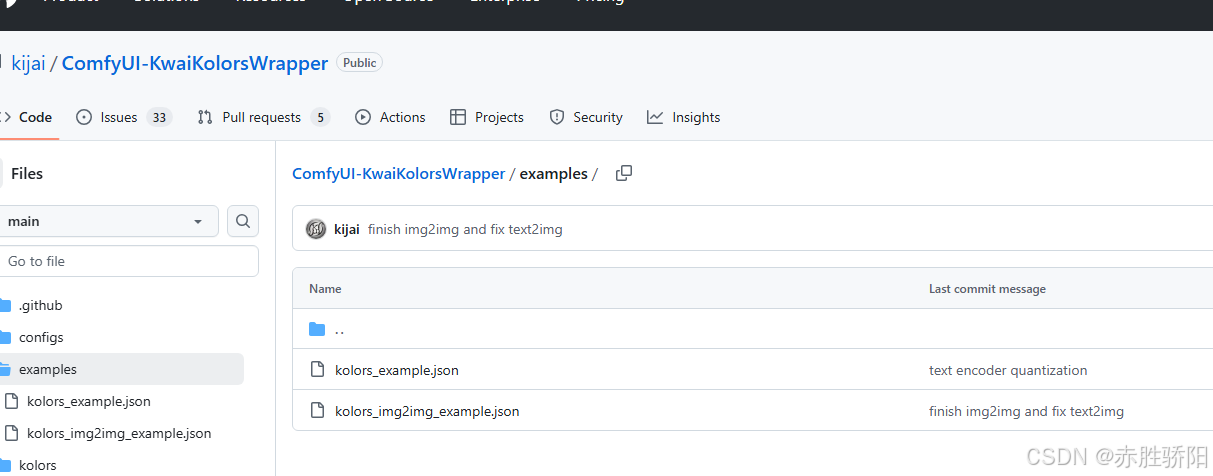Click the Last commit message column header
The image size is (1213, 476).
[x=987, y=289]
